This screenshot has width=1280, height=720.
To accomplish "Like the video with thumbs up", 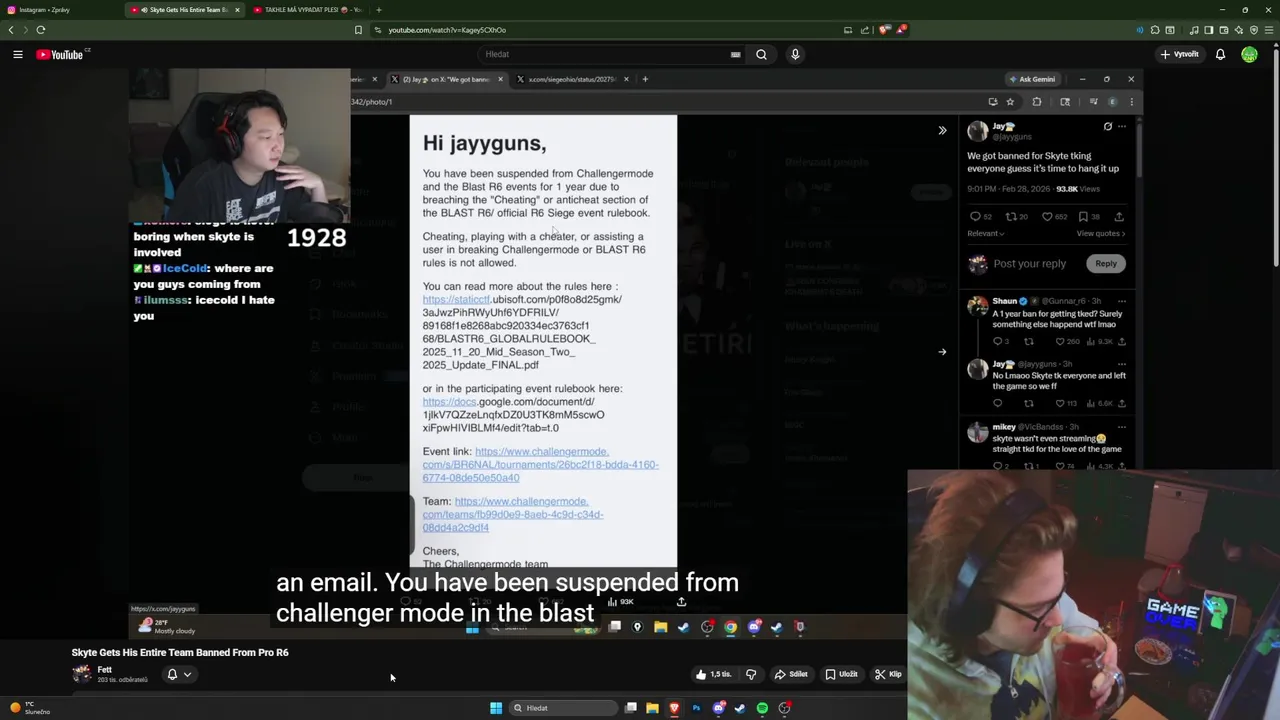I will click(714, 674).
